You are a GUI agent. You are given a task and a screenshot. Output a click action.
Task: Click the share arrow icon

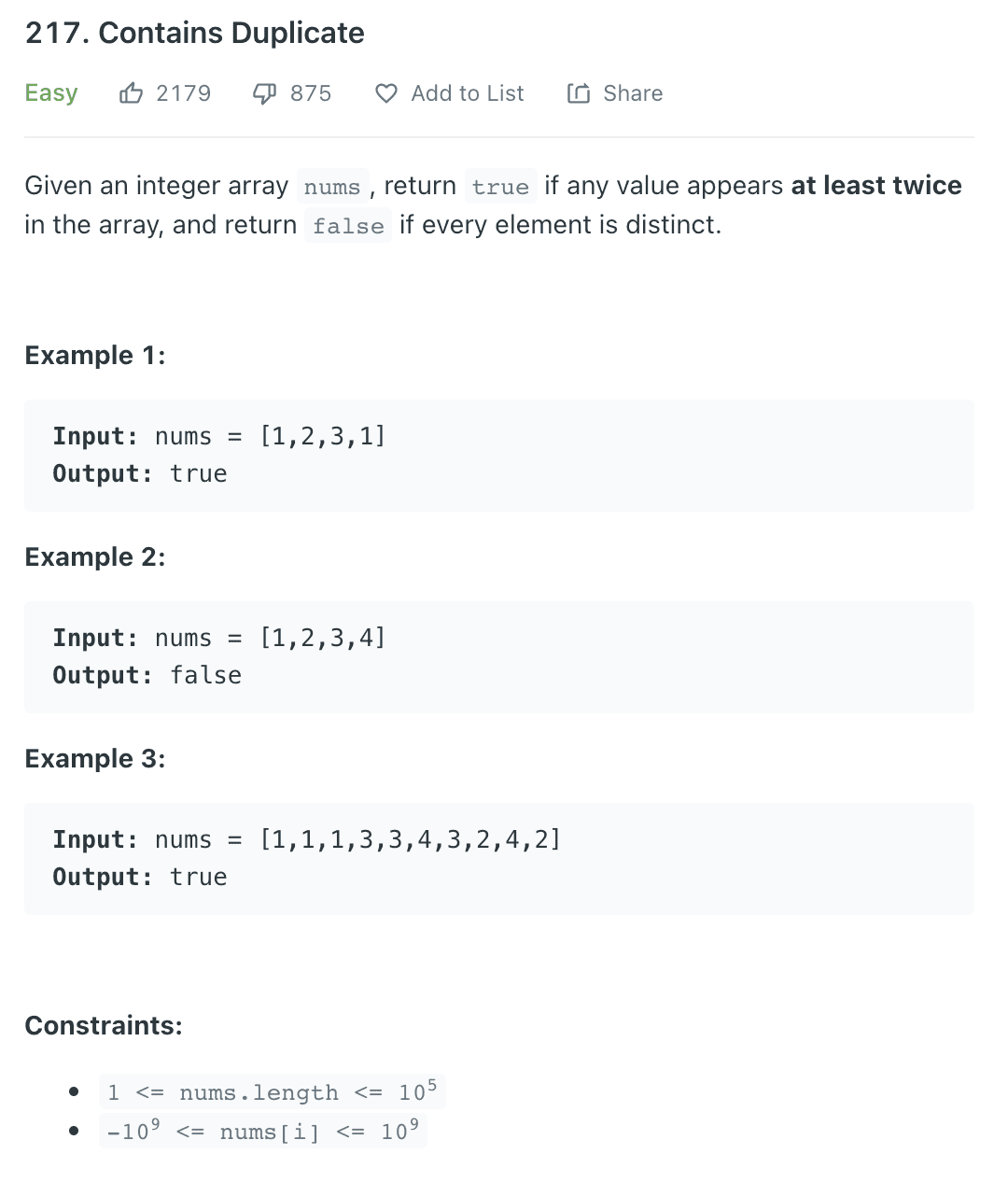[x=579, y=93]
